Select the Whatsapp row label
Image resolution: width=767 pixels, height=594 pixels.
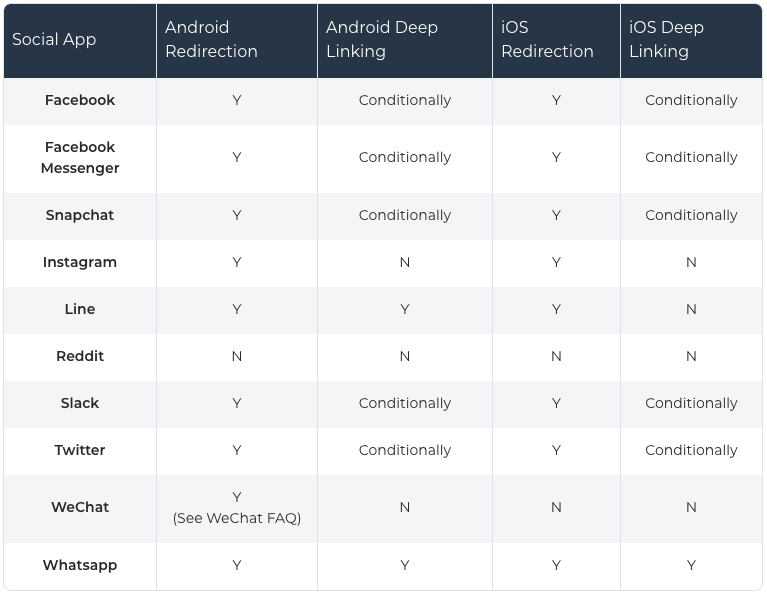[x=80, y=565]
